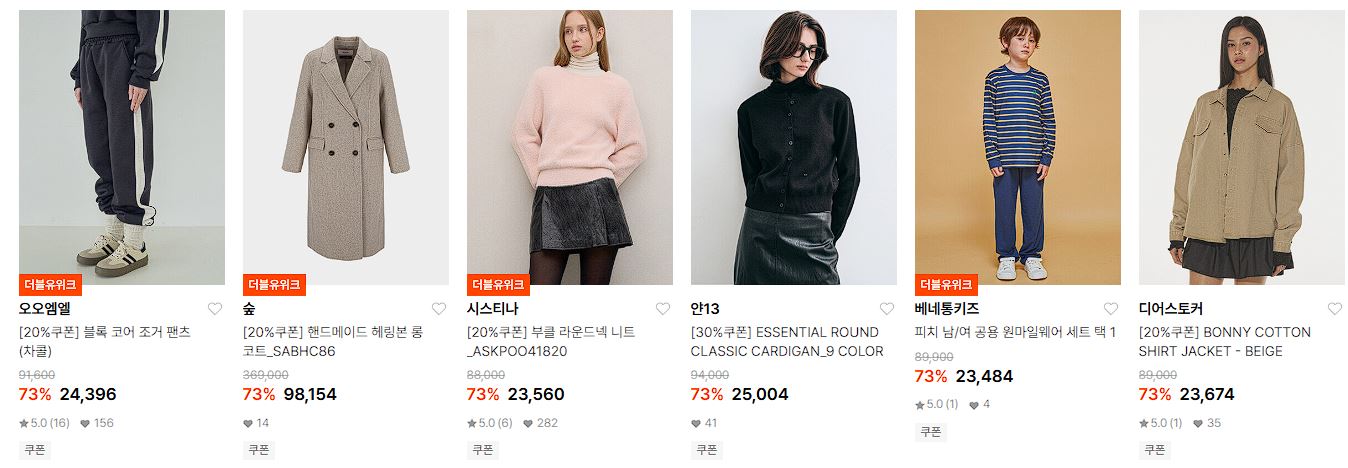Click the 더블유위크 badge on the jogger pants

(49, 284)
